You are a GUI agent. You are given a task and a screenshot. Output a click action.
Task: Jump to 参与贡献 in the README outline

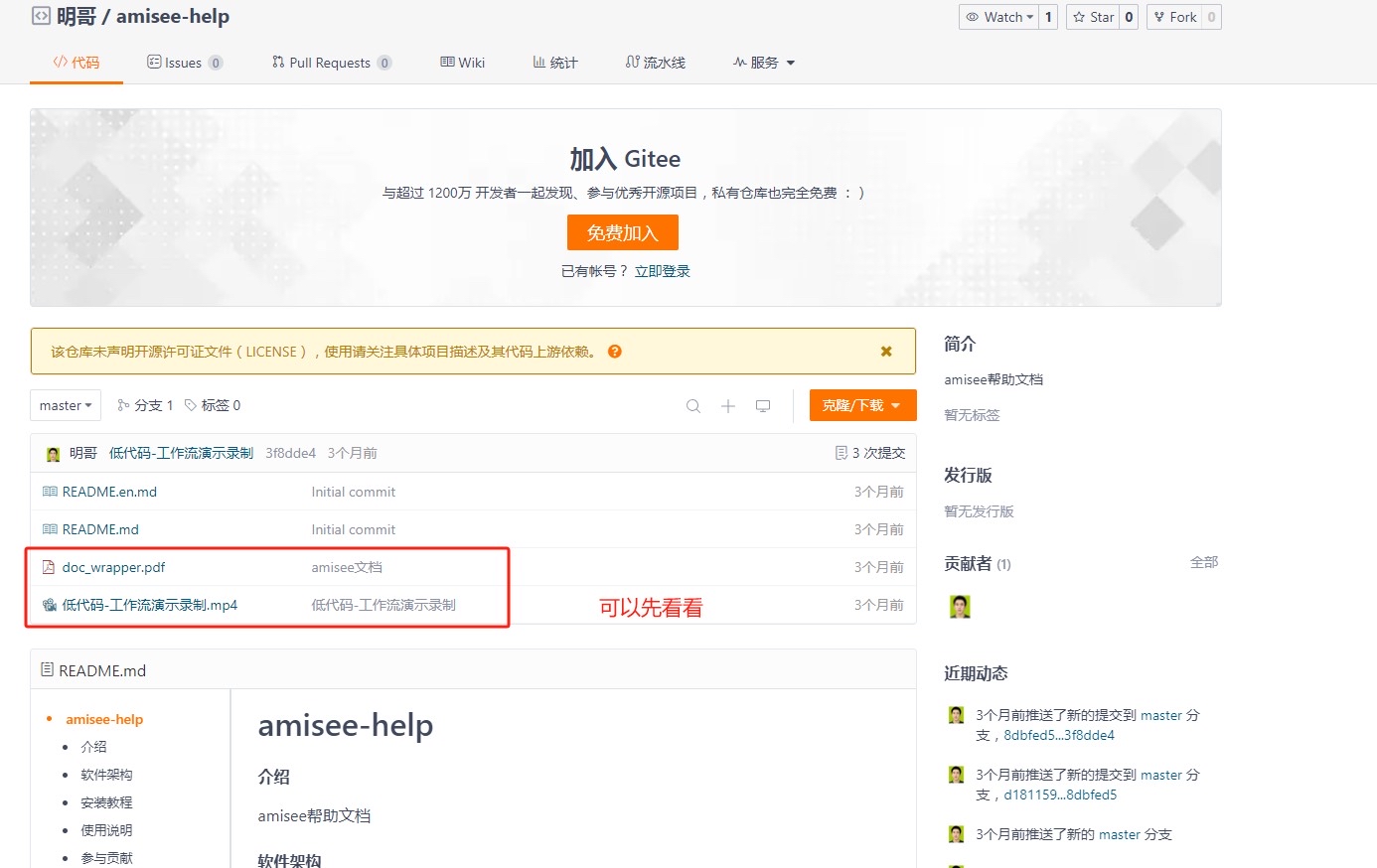106,858
